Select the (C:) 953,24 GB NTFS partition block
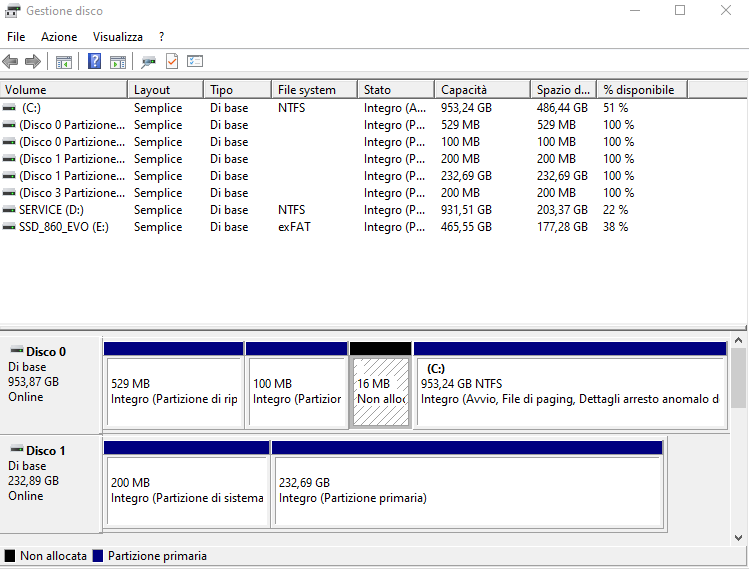The image size is (749, 569). (x=570, y=385)
